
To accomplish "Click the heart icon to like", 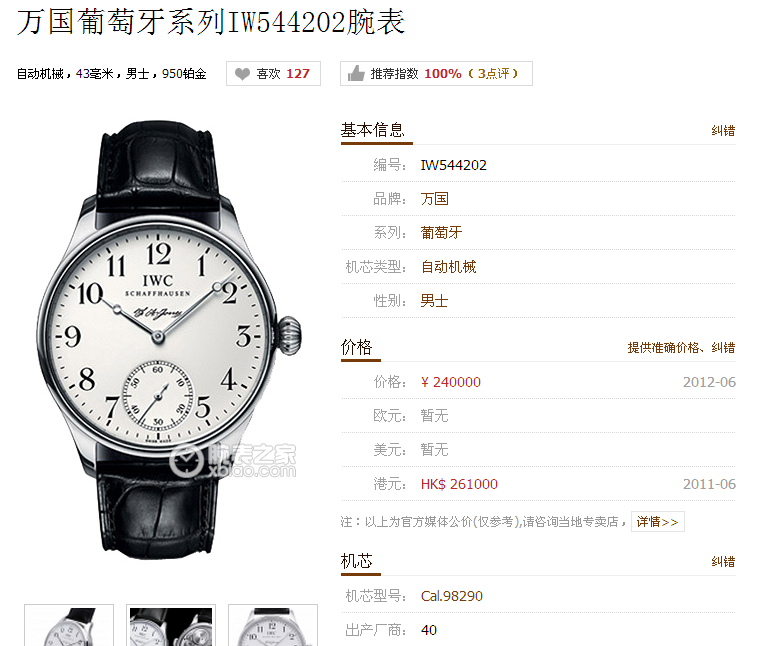I will point(242,74).
